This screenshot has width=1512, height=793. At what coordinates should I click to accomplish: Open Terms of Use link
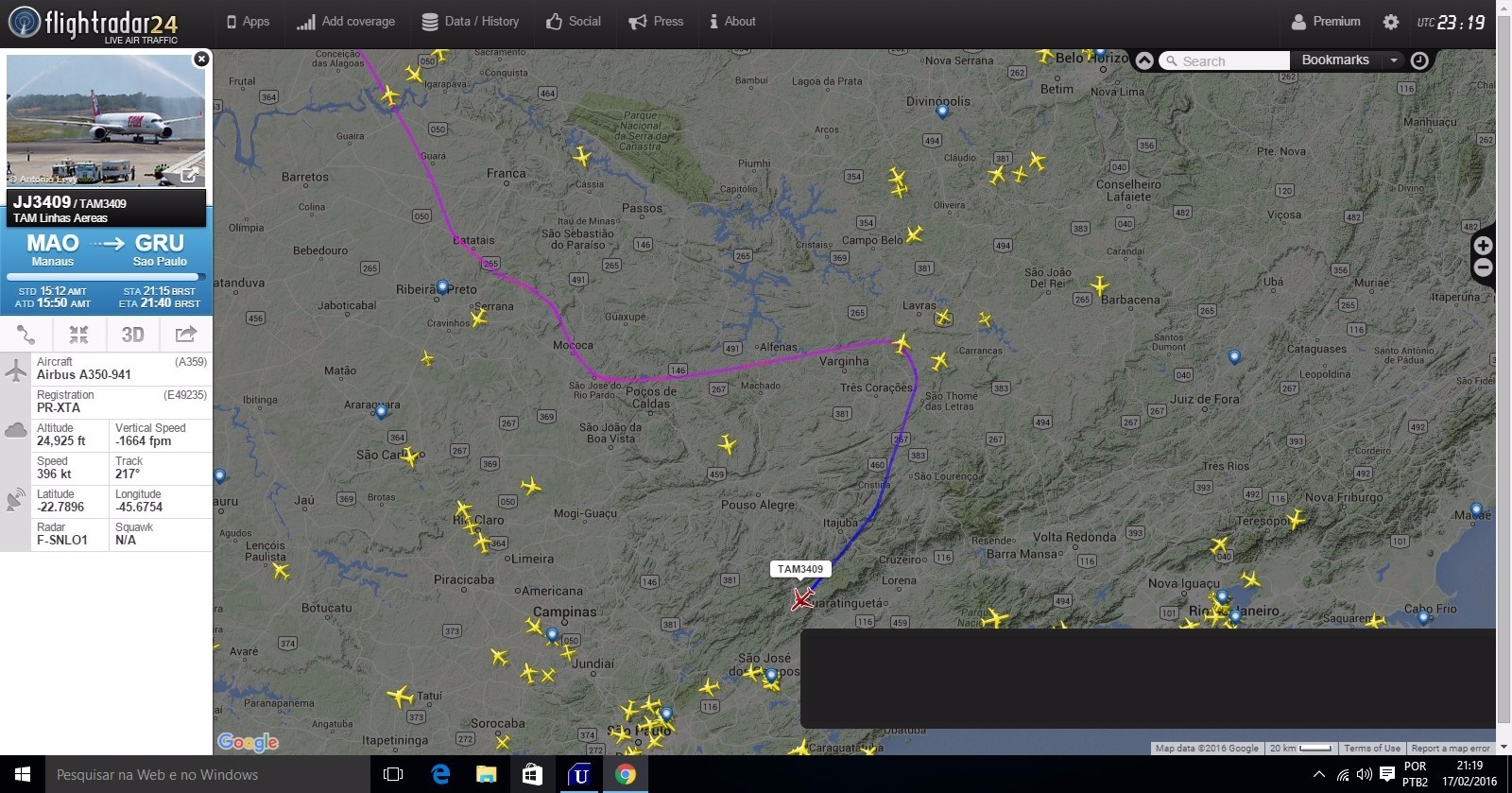coord(1372,748)
